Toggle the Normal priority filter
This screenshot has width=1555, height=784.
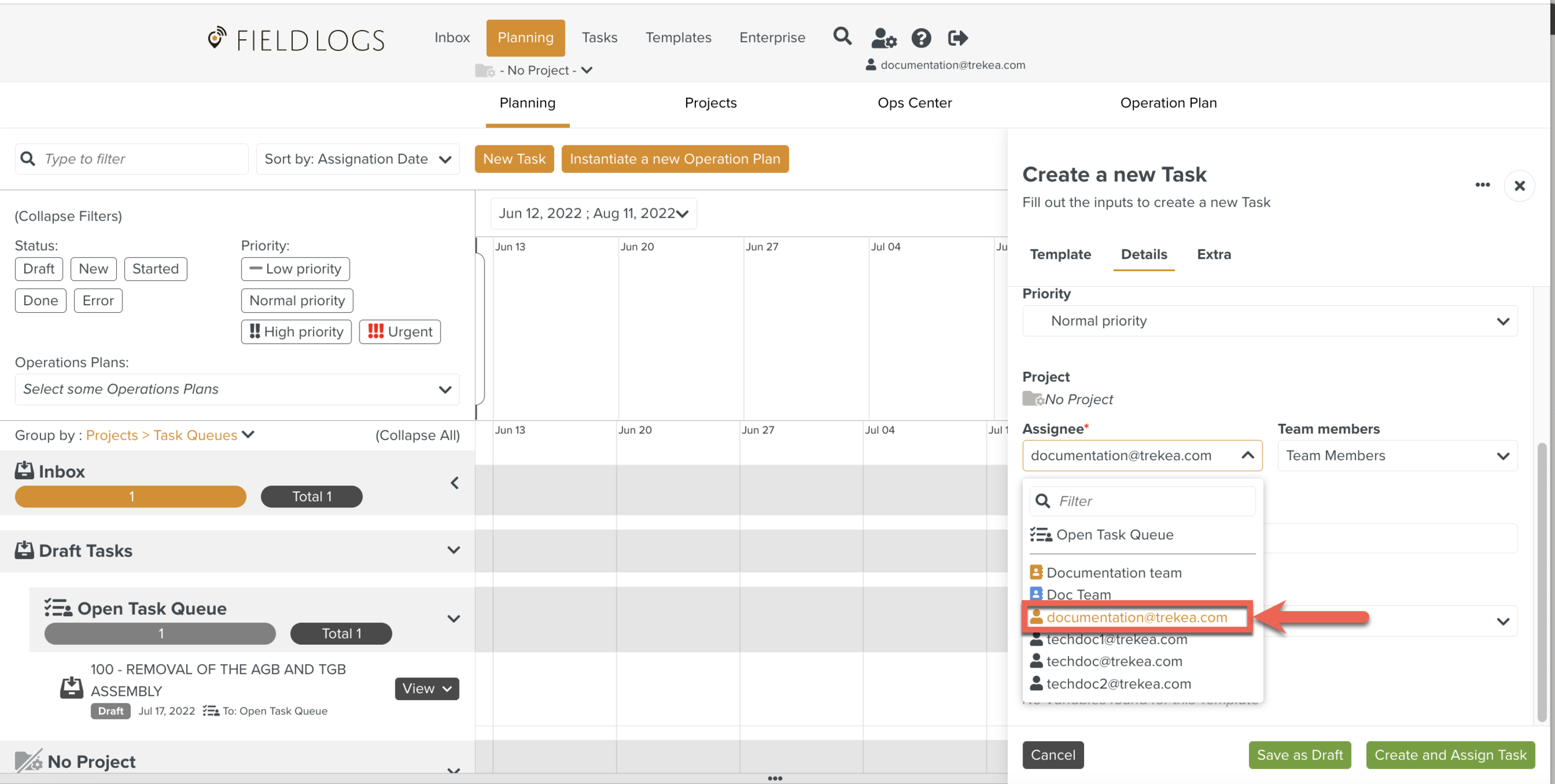(x=297, y=300)
